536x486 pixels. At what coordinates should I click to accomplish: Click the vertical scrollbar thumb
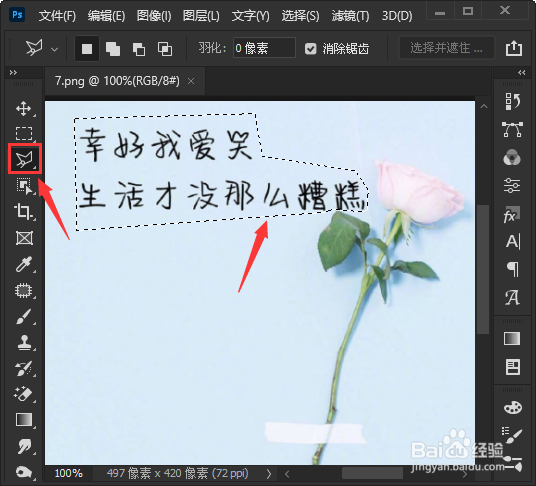coord(483,269)
